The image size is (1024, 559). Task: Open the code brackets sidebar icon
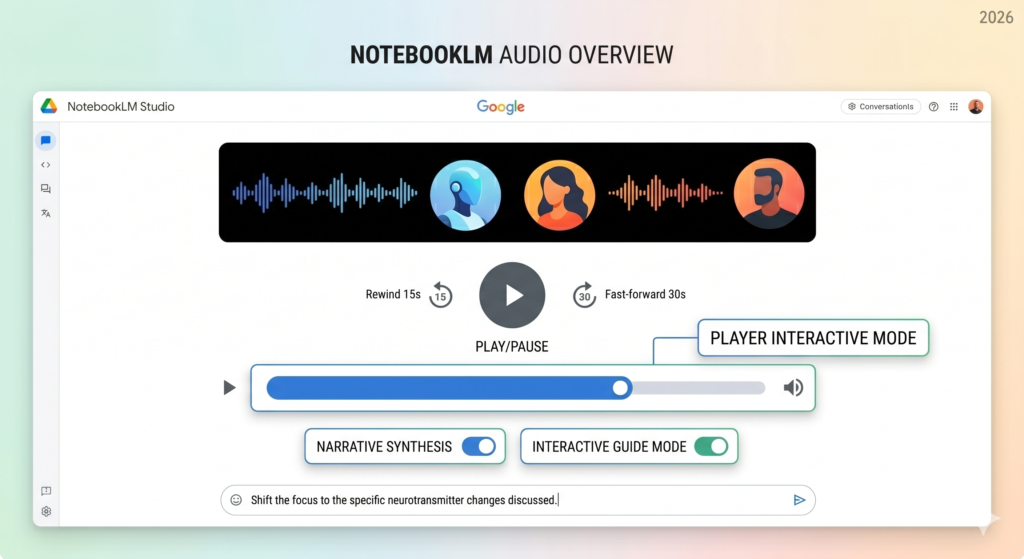(x=46, y=165)
